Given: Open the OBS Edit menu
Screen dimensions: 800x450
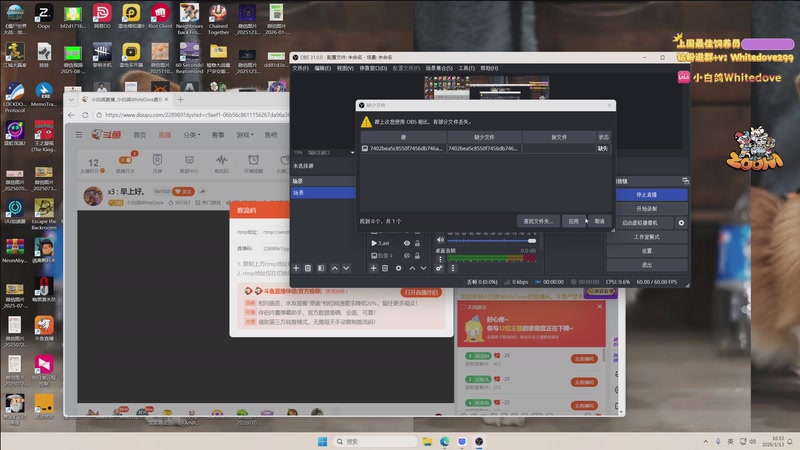Looking at the screenshot, I should (x=322, y=68).
